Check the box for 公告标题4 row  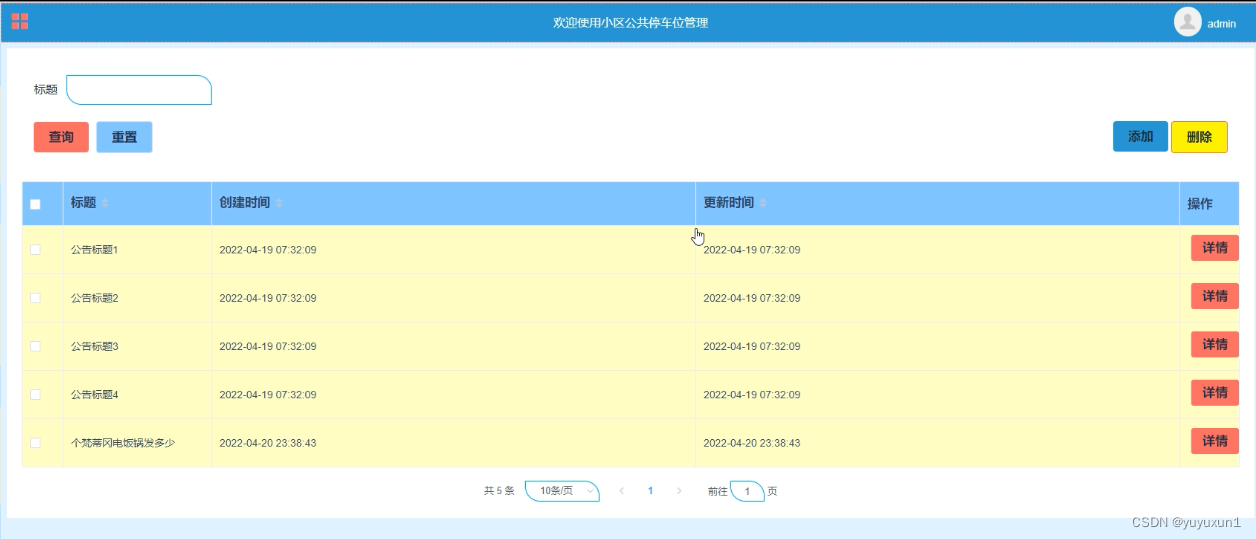[35, 395]
